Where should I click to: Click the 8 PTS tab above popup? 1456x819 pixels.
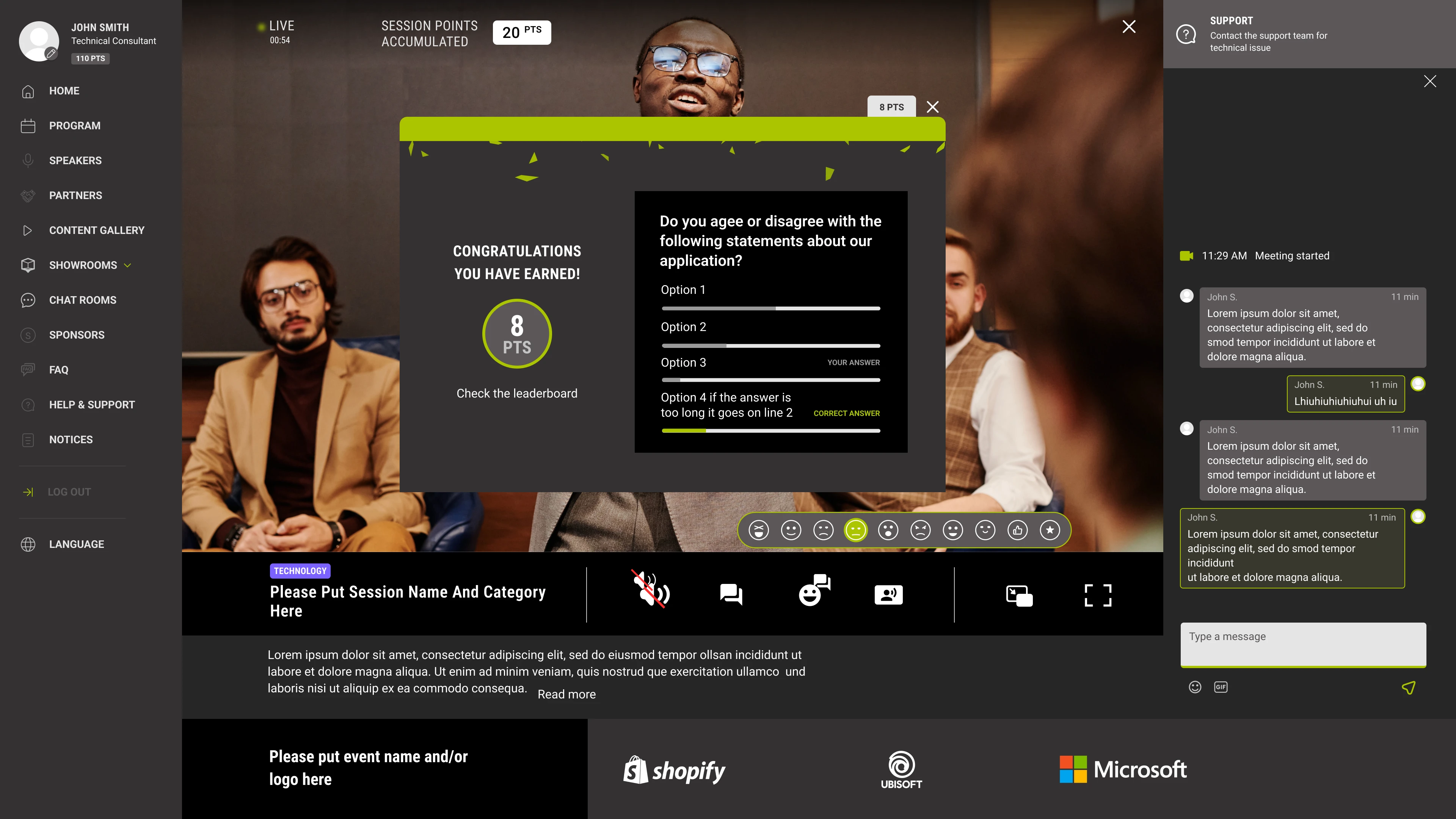tap(891, 107)
